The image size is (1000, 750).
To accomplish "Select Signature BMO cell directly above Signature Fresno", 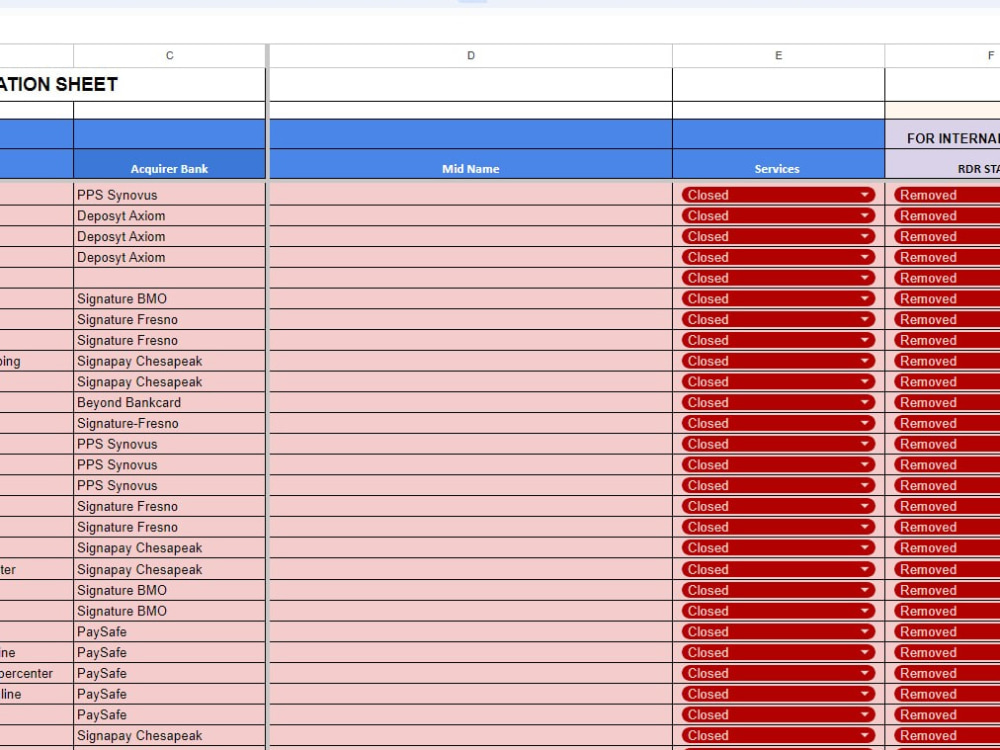I will [169, 298].
